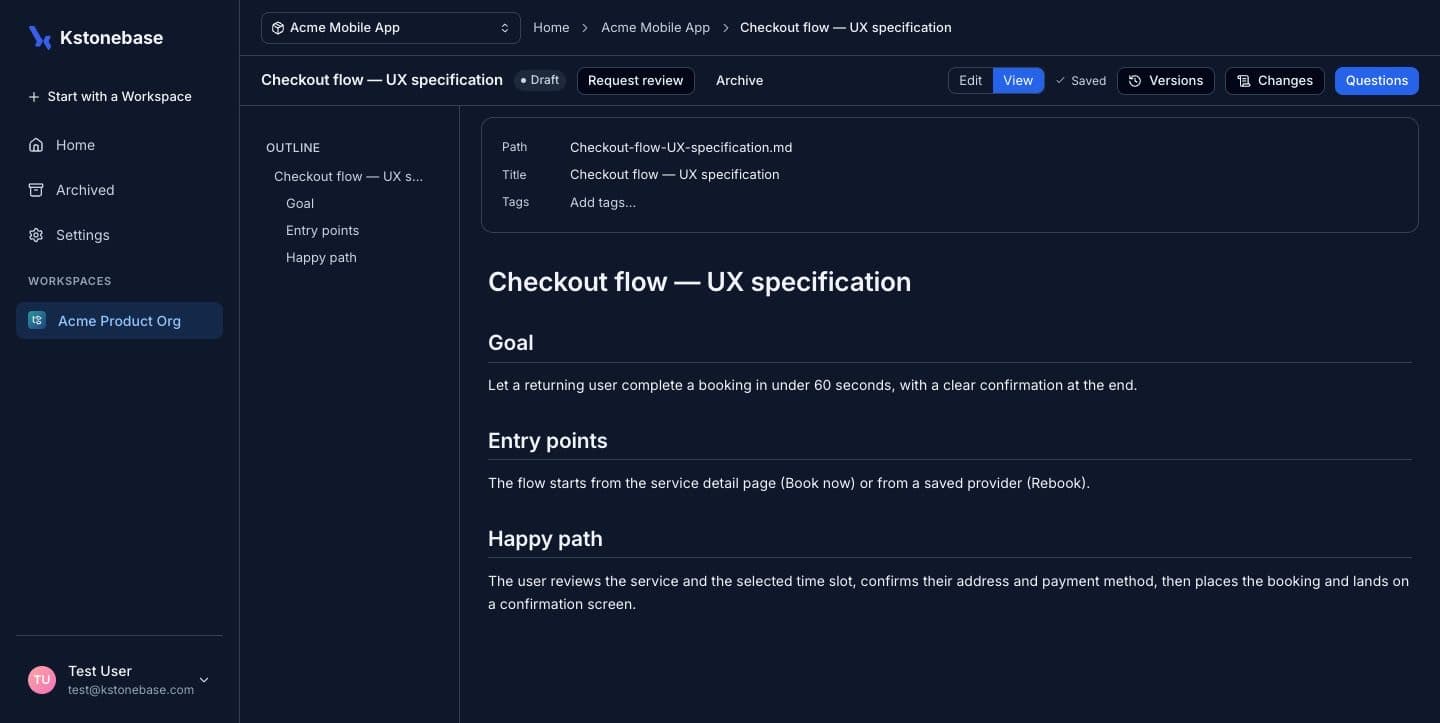Open the Acme Mobile App project dropdown

tap(391, 28)
